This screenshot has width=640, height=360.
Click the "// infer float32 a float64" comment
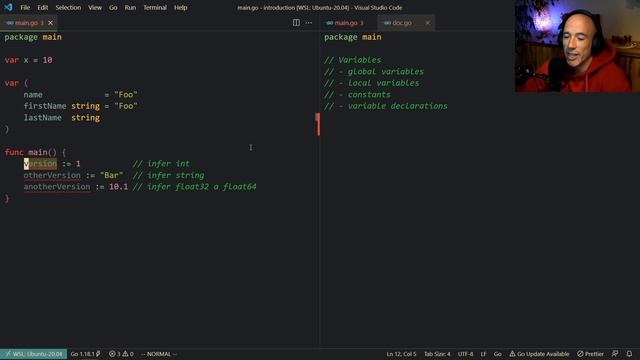195,187
